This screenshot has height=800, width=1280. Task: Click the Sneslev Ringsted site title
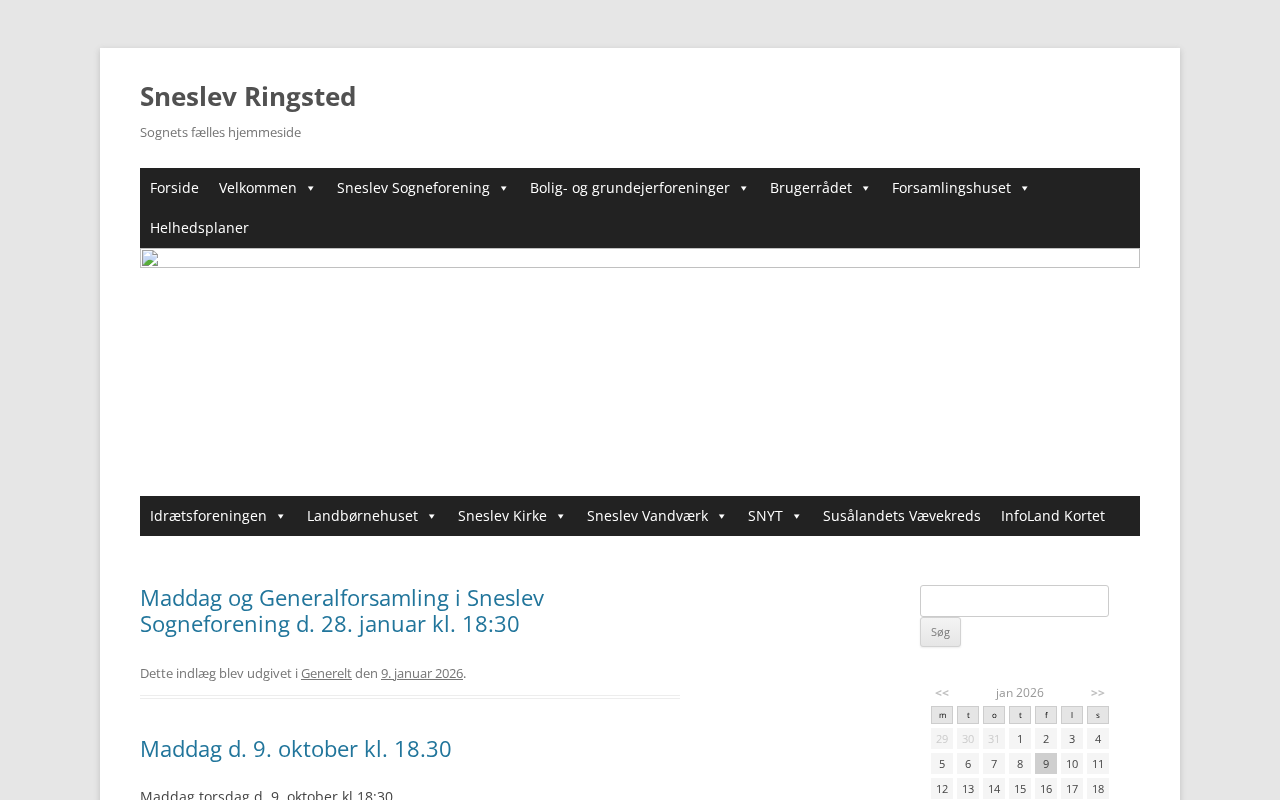248,96
